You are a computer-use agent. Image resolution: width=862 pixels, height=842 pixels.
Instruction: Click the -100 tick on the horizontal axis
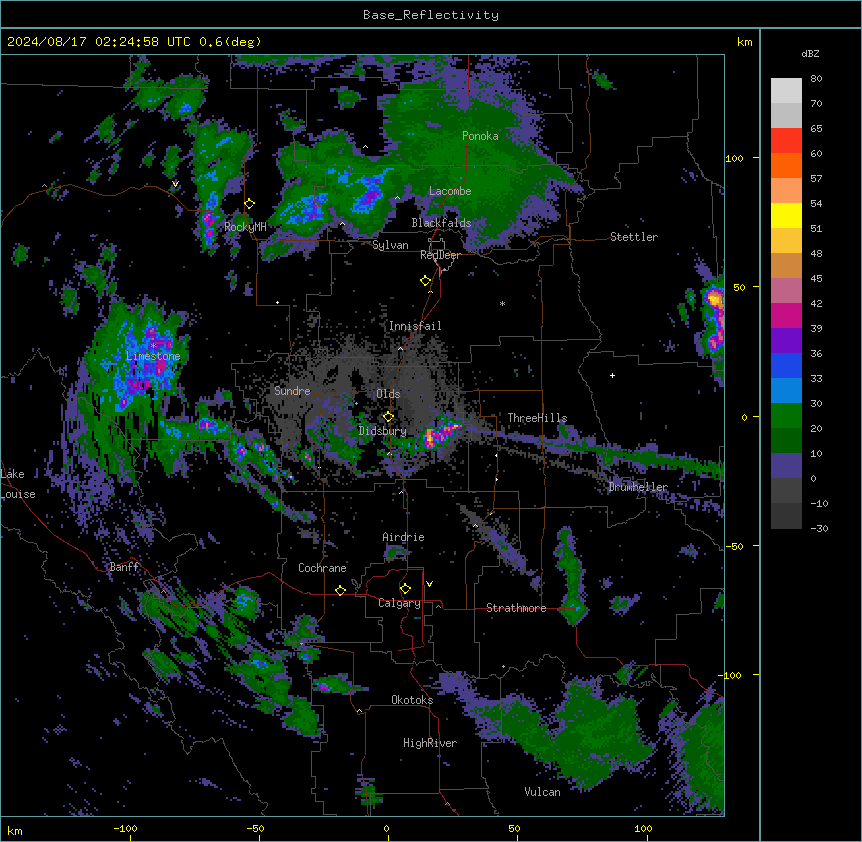(x=126, y=828)
